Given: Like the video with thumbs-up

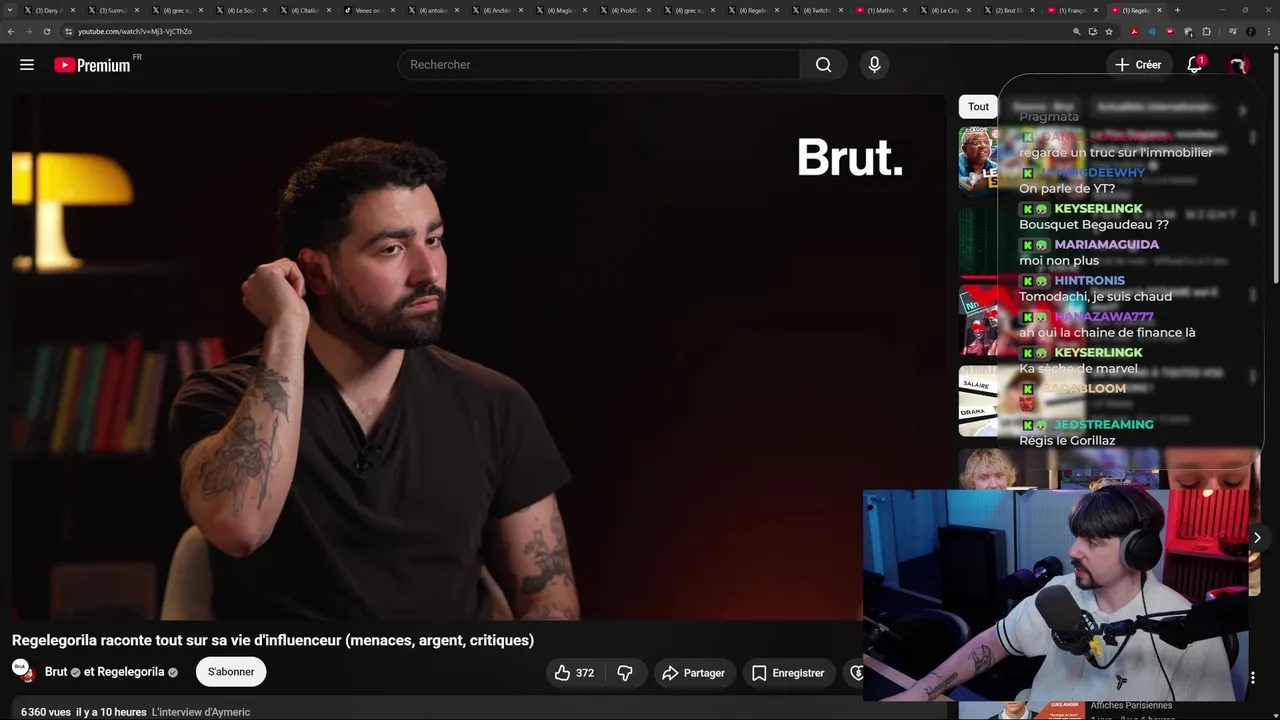Looking at the screenshot, I should [x=574, y=673].
